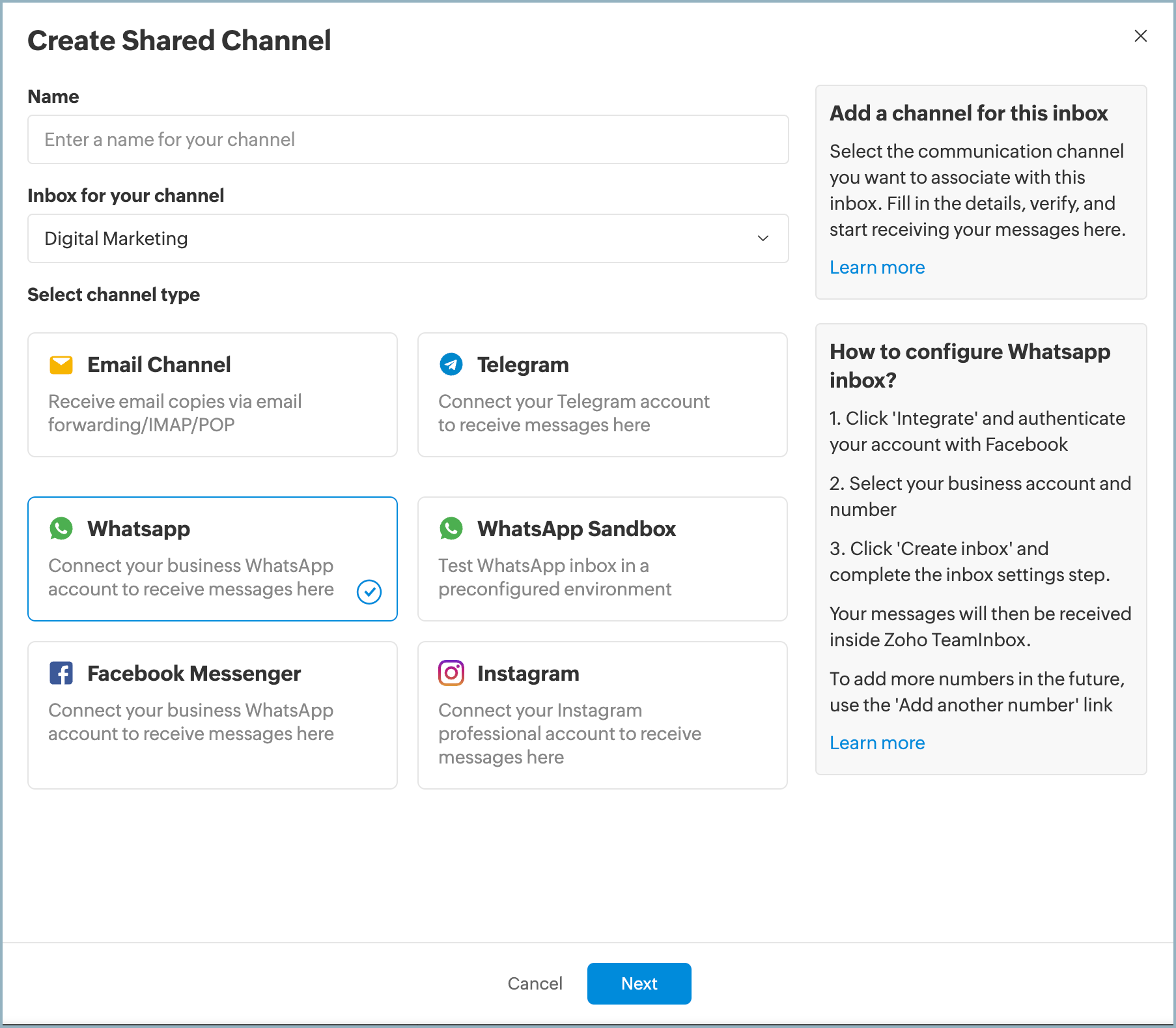The width and height of the screenshot is (1176, 1028).
Task: Toggle the Whatsapp selected checkmark
Action: (369, 592)
